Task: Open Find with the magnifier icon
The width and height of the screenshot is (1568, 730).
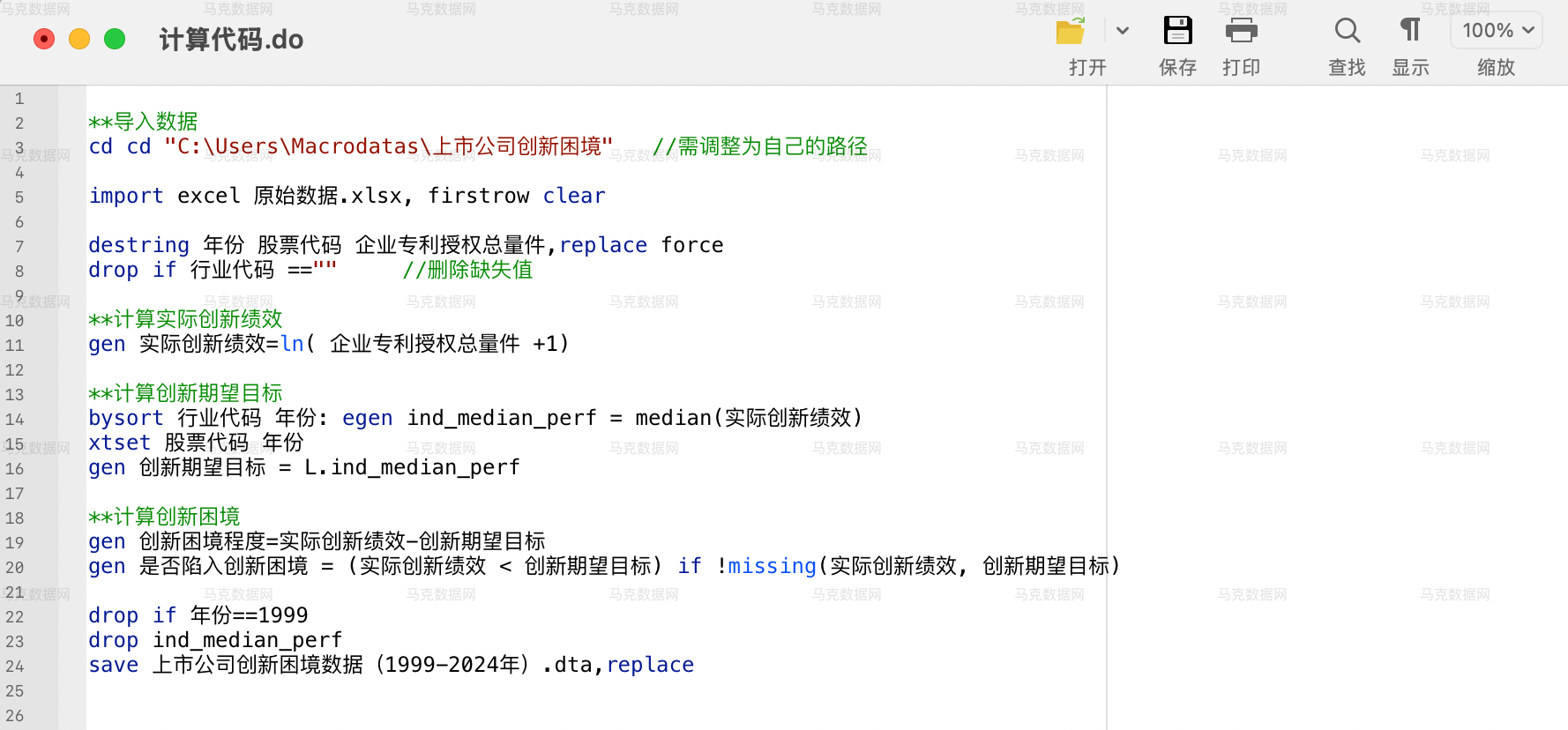Action: (1347, 31)
